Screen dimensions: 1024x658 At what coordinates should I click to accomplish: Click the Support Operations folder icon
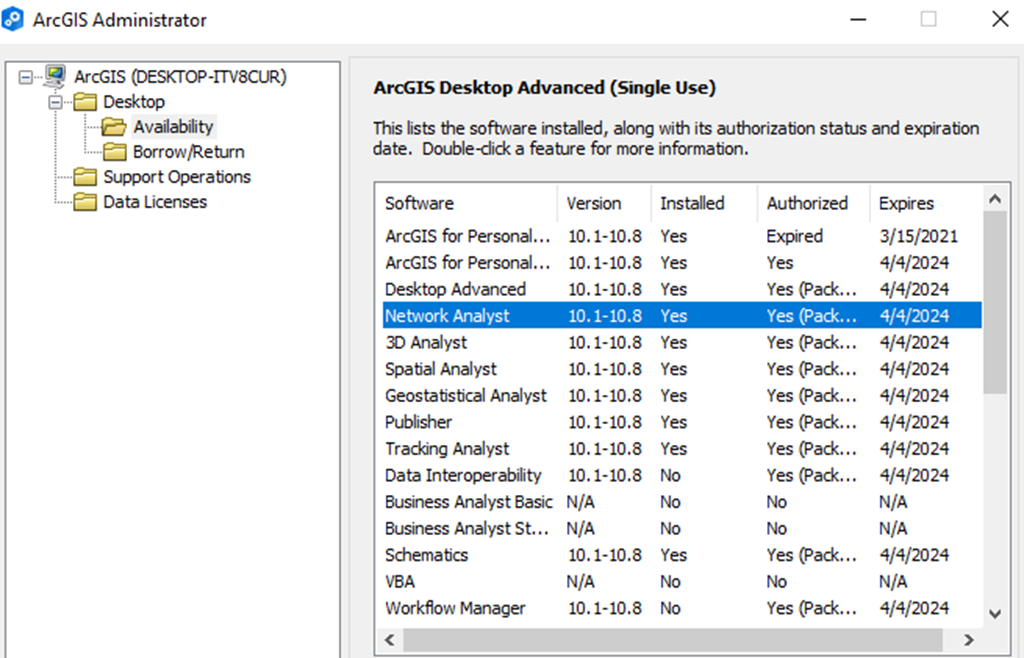click(x=85, y=177)
